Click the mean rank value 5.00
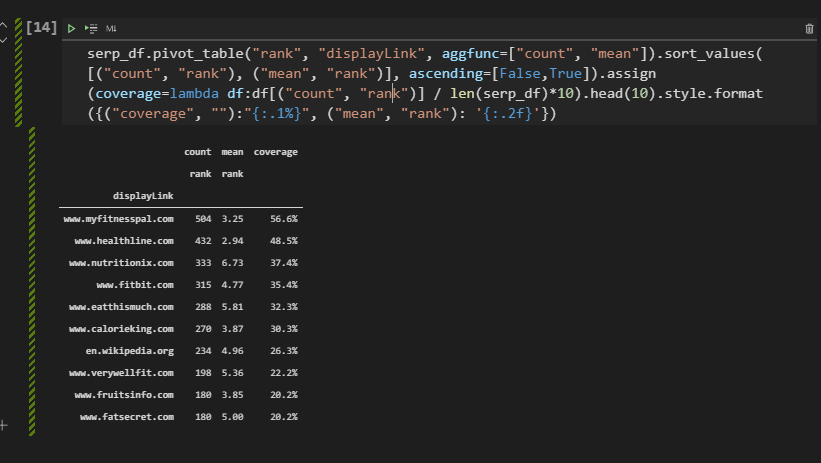This screenshot has width=821, height=463. click(x=232, y=417)
